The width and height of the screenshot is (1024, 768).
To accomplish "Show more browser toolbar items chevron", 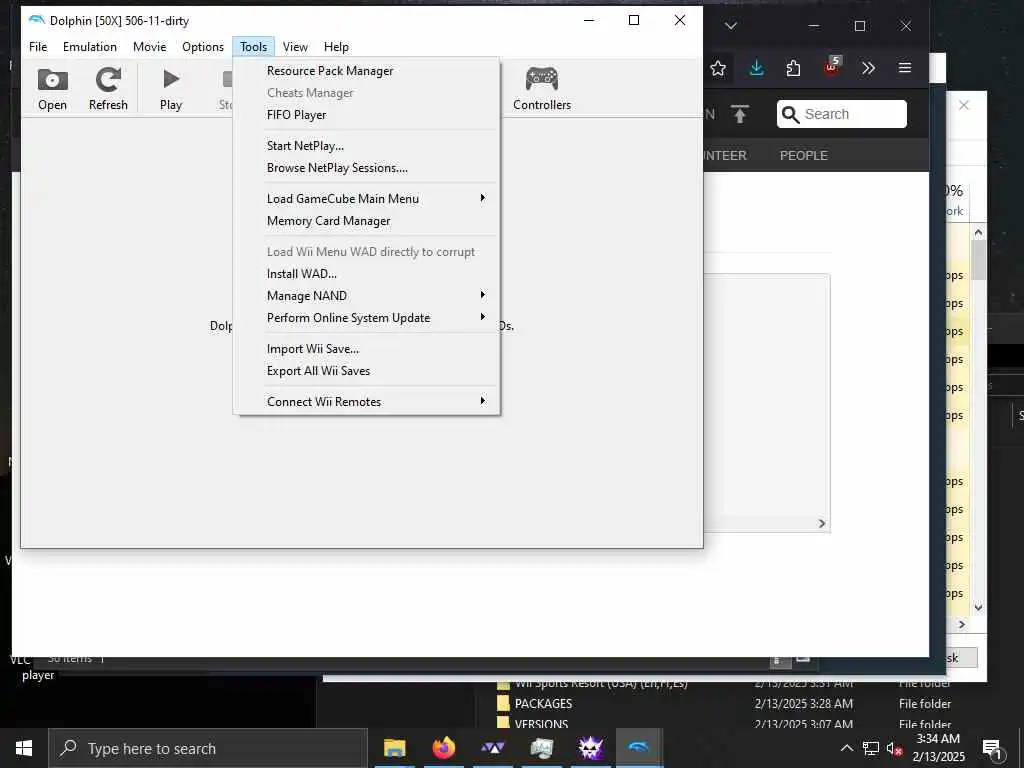I will 868,68.
